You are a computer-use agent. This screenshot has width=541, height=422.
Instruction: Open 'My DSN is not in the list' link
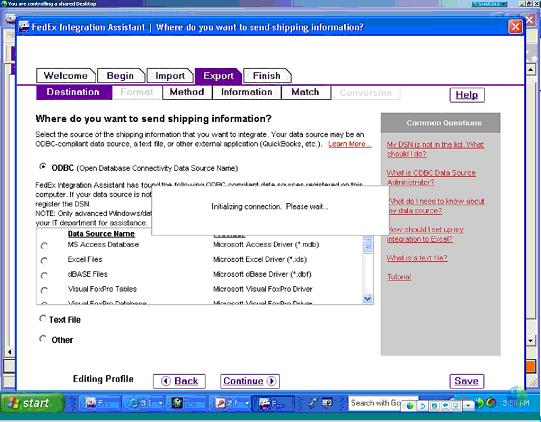pos(435,149)
